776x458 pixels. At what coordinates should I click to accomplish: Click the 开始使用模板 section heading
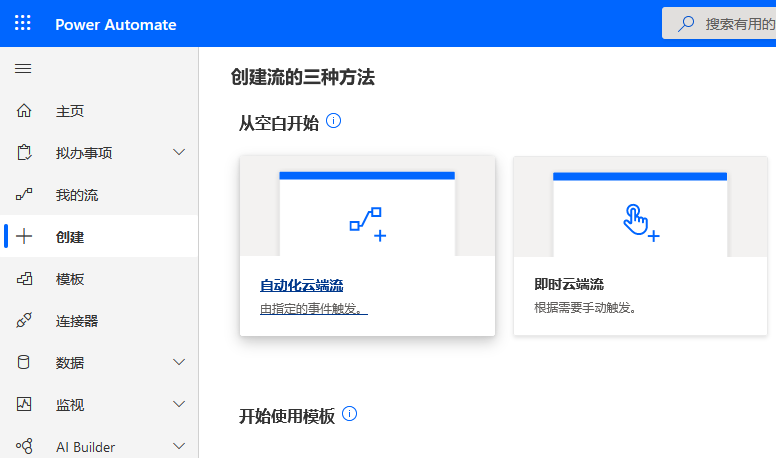[287, 416]
